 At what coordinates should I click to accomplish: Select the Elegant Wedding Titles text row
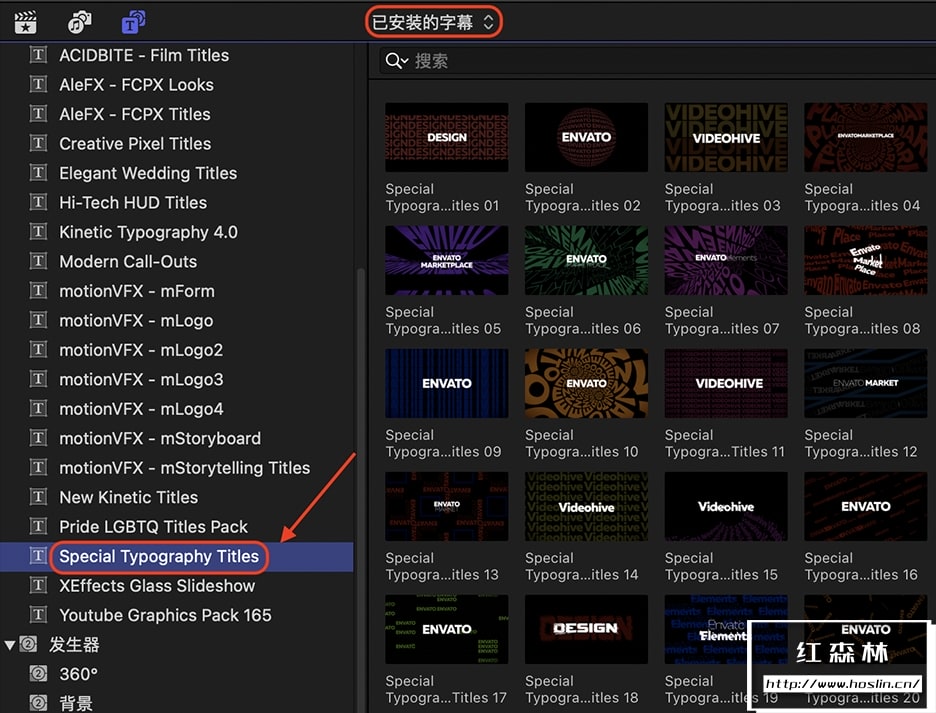pyautogui.click(x=148, y=173)
